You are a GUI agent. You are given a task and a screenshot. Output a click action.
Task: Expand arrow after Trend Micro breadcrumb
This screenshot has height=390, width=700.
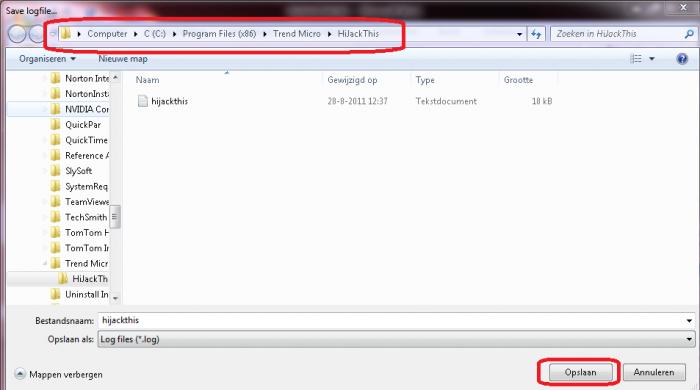click(329, 34)
